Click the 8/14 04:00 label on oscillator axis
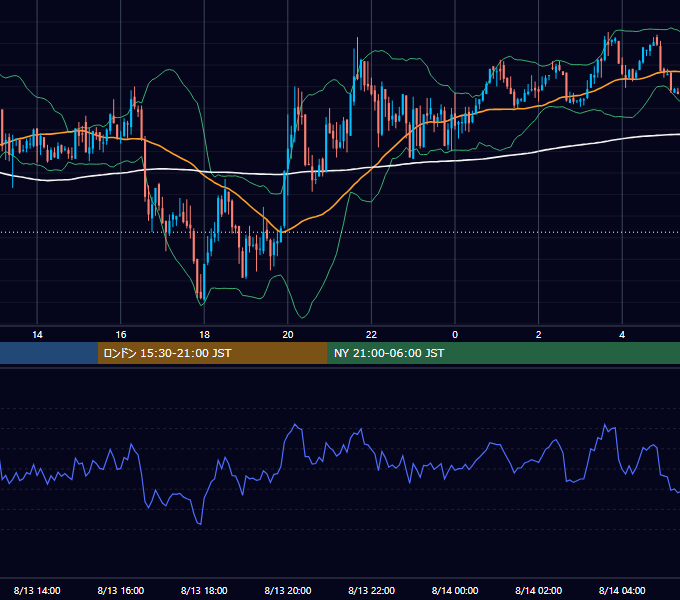The image size is (680, 600). [x=622, y=590]
